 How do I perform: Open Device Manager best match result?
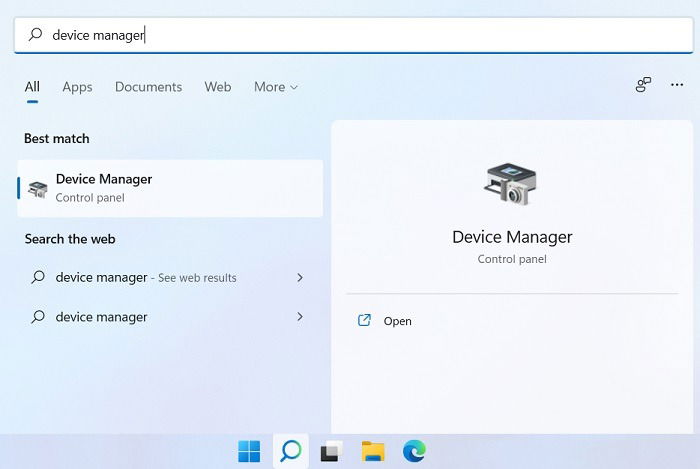170,188
